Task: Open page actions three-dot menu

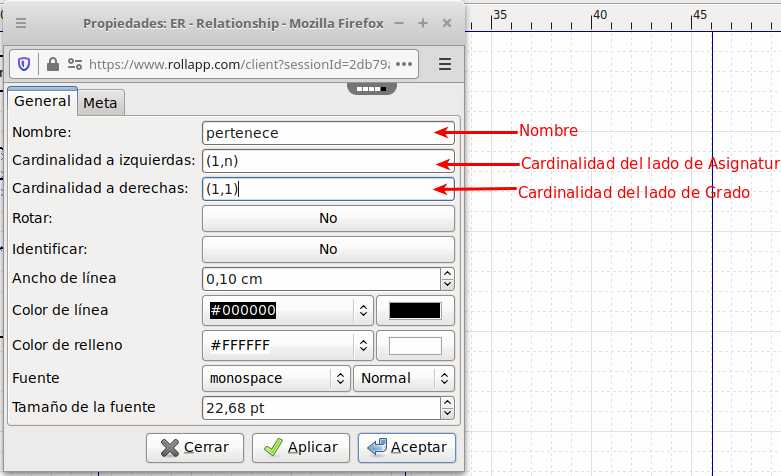Action: tap(404, 64)
